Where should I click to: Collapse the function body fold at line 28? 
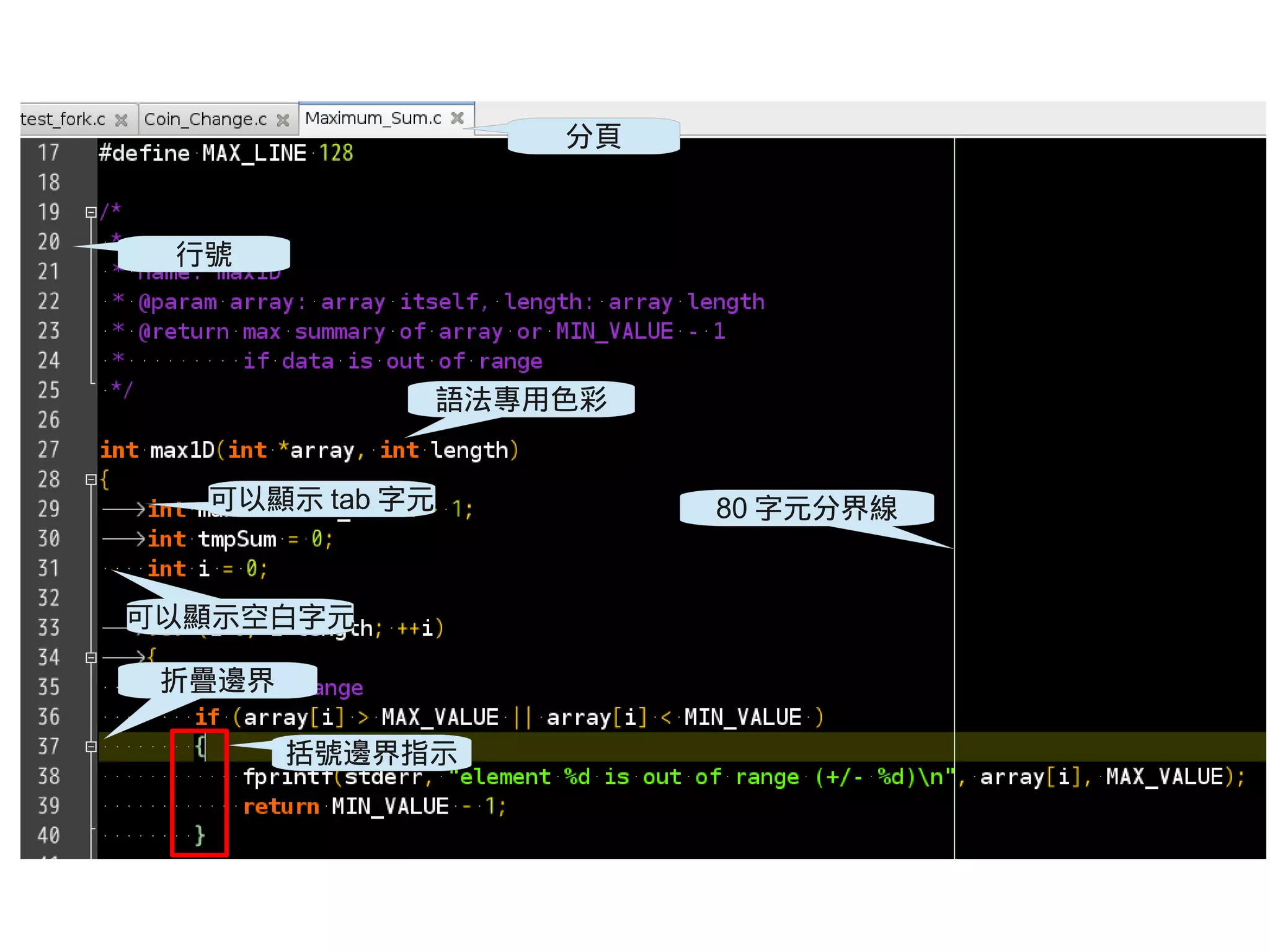click(x=91, y=479)
